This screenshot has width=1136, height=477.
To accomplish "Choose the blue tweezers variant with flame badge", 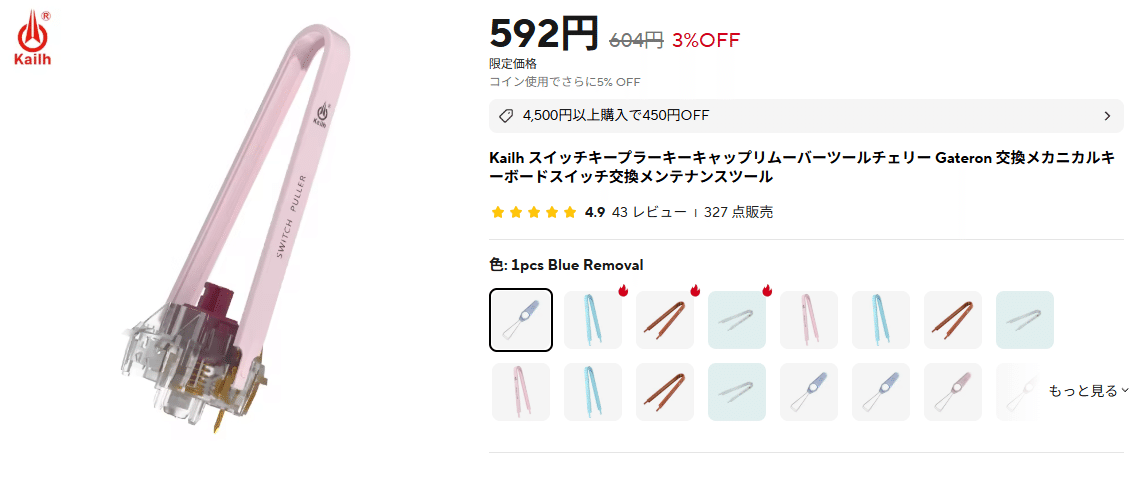I will tap(592, 320).
